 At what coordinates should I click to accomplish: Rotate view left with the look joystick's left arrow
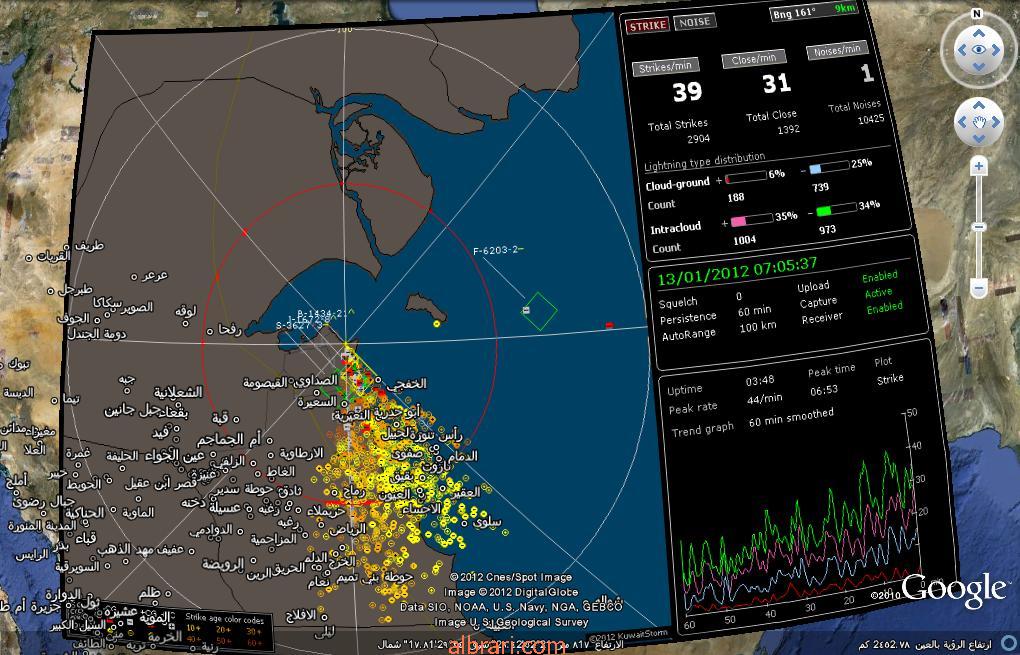[961, 50]
